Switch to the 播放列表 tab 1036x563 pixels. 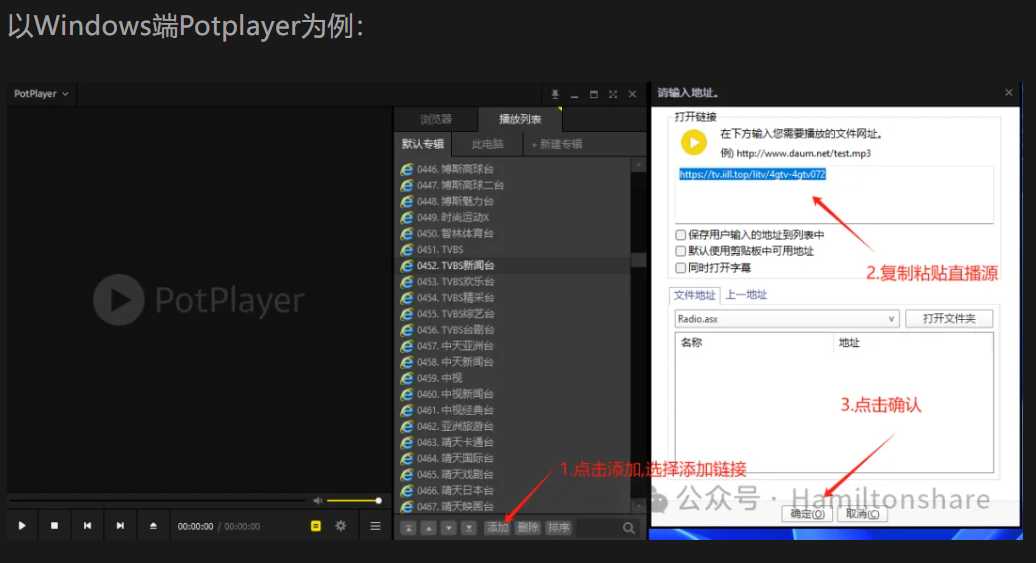pyautogui.click(x=520, y=119)
